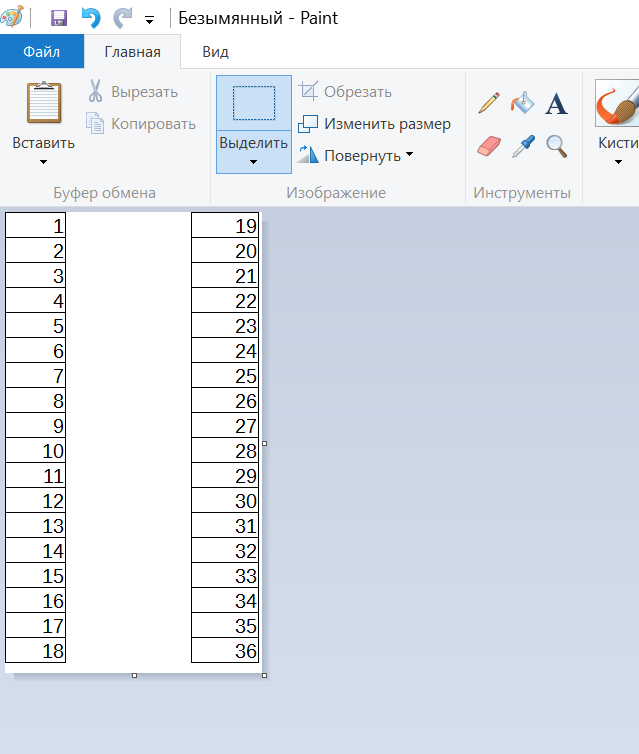Screen dimensions: 639x754
Task: Click the cell containing number 21
Action: pyautogui.click(x=225, y=275)
